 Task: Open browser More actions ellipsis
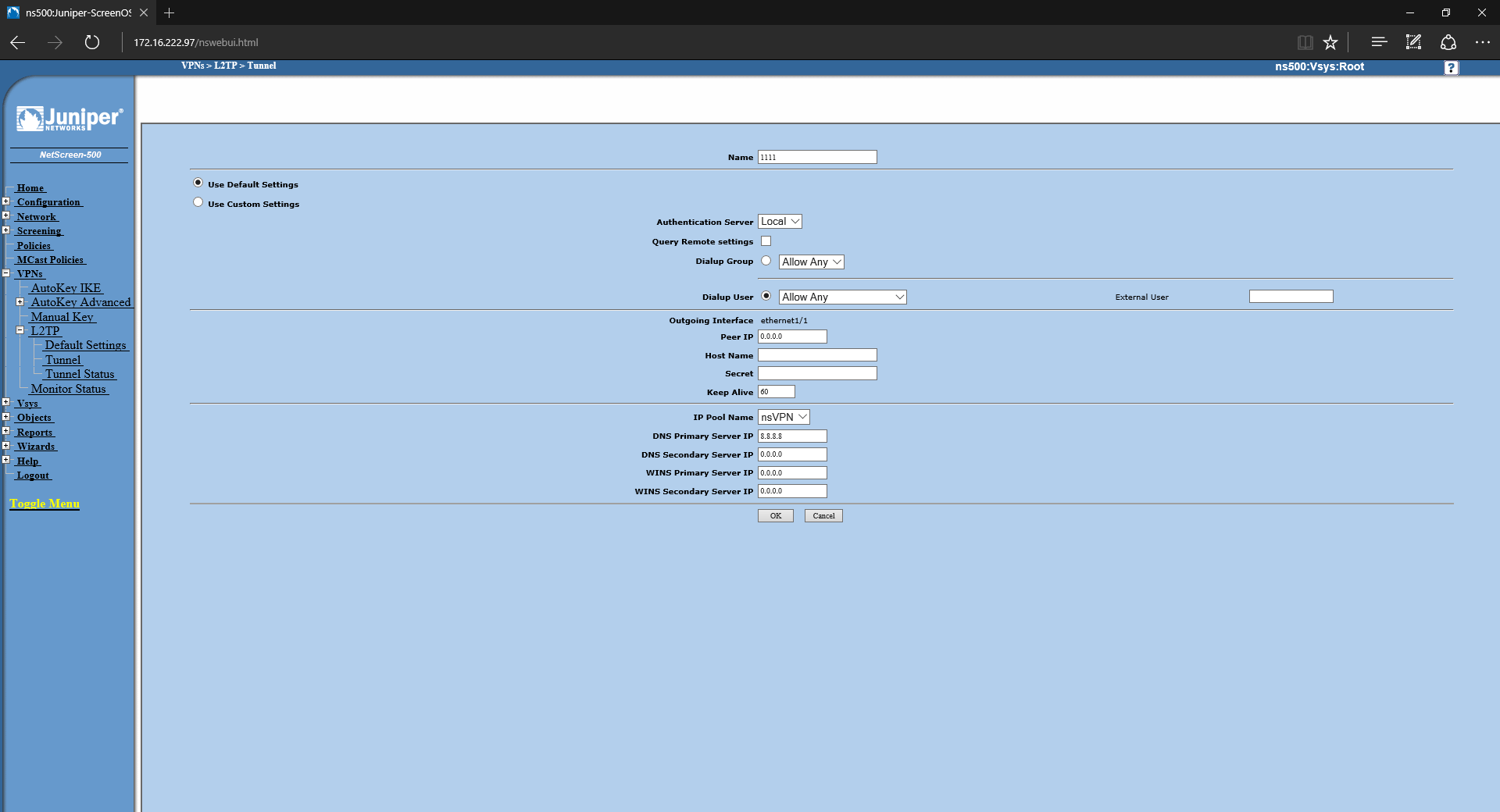point(1482,42)
